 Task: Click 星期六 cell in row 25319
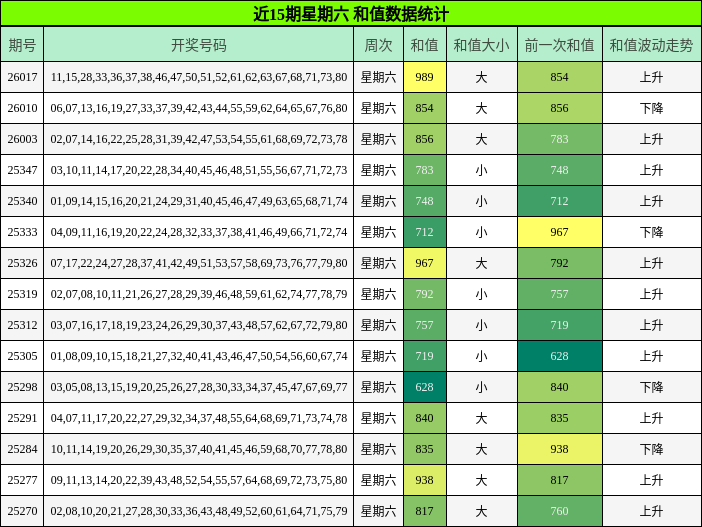pyautogui.click(x=378, y=294)
